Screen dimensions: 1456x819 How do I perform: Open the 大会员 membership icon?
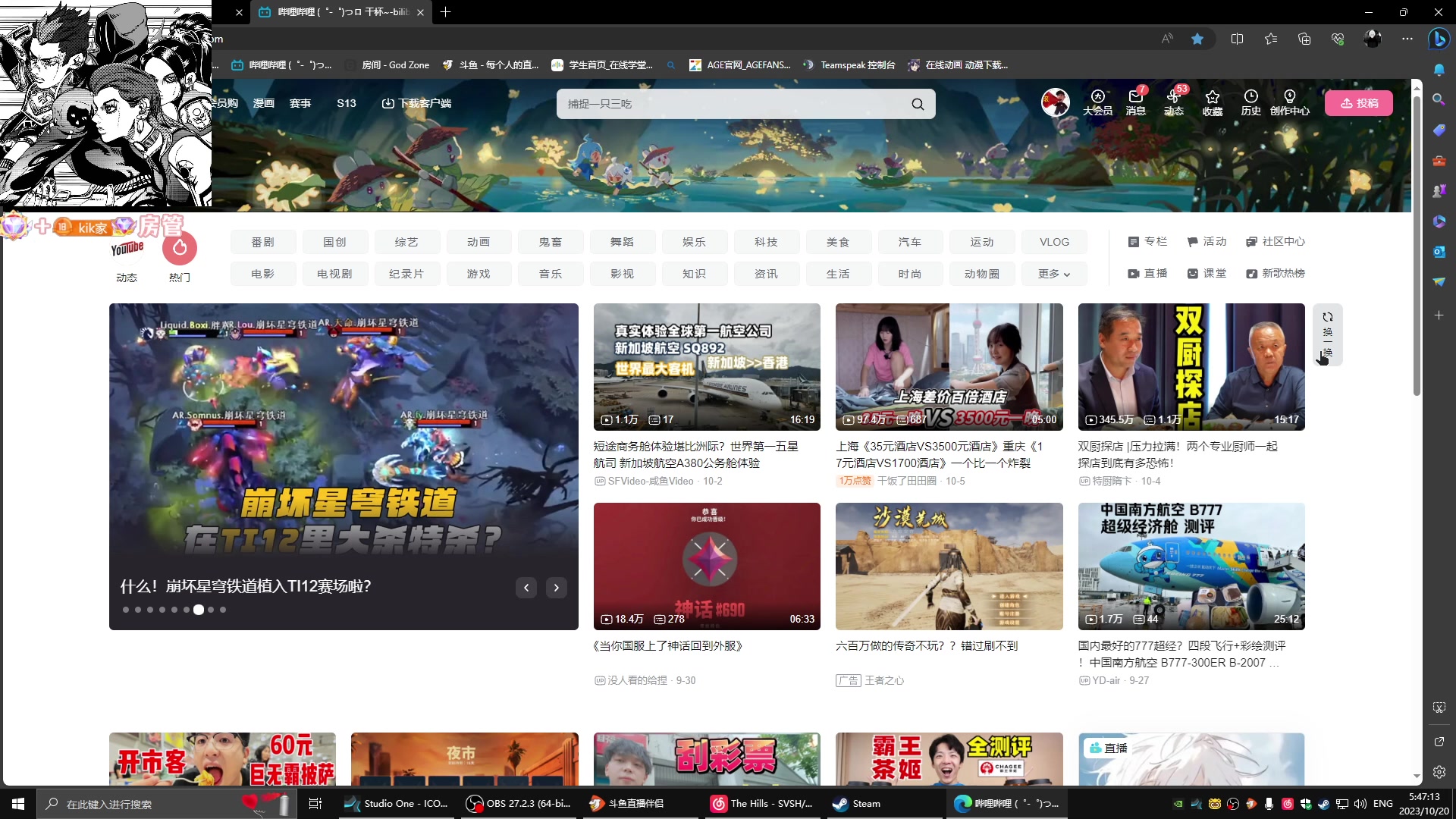tap(1097, 102)
